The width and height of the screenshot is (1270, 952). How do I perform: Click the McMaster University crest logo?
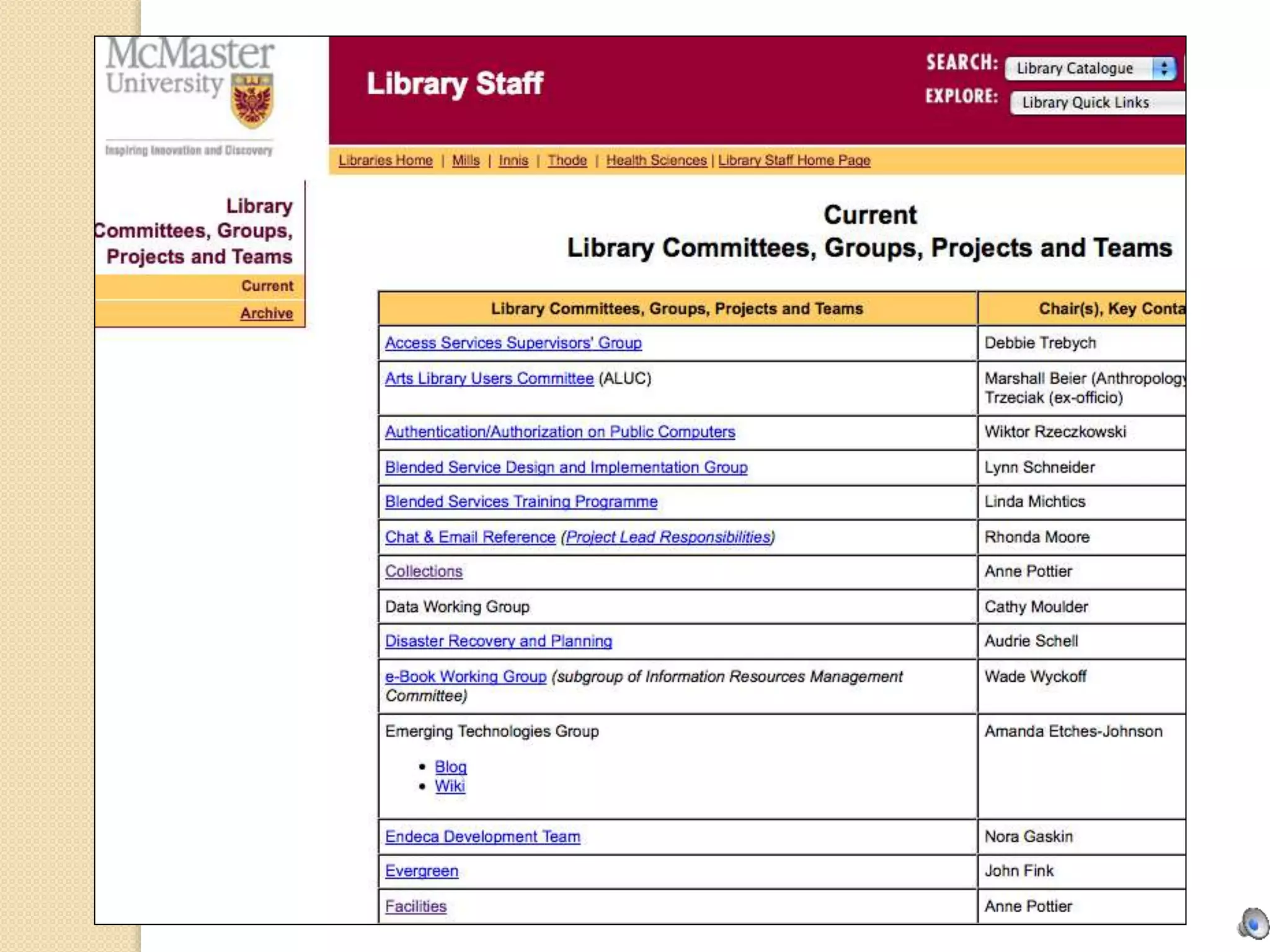tap(252, 101)
